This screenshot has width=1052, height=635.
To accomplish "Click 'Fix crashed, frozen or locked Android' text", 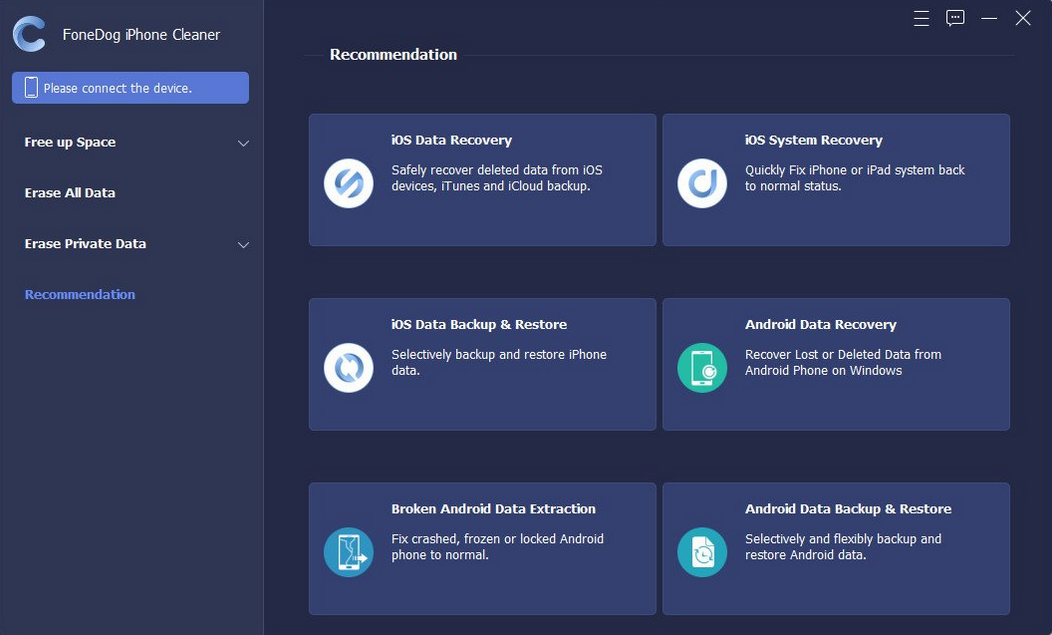I will point(498,547).
